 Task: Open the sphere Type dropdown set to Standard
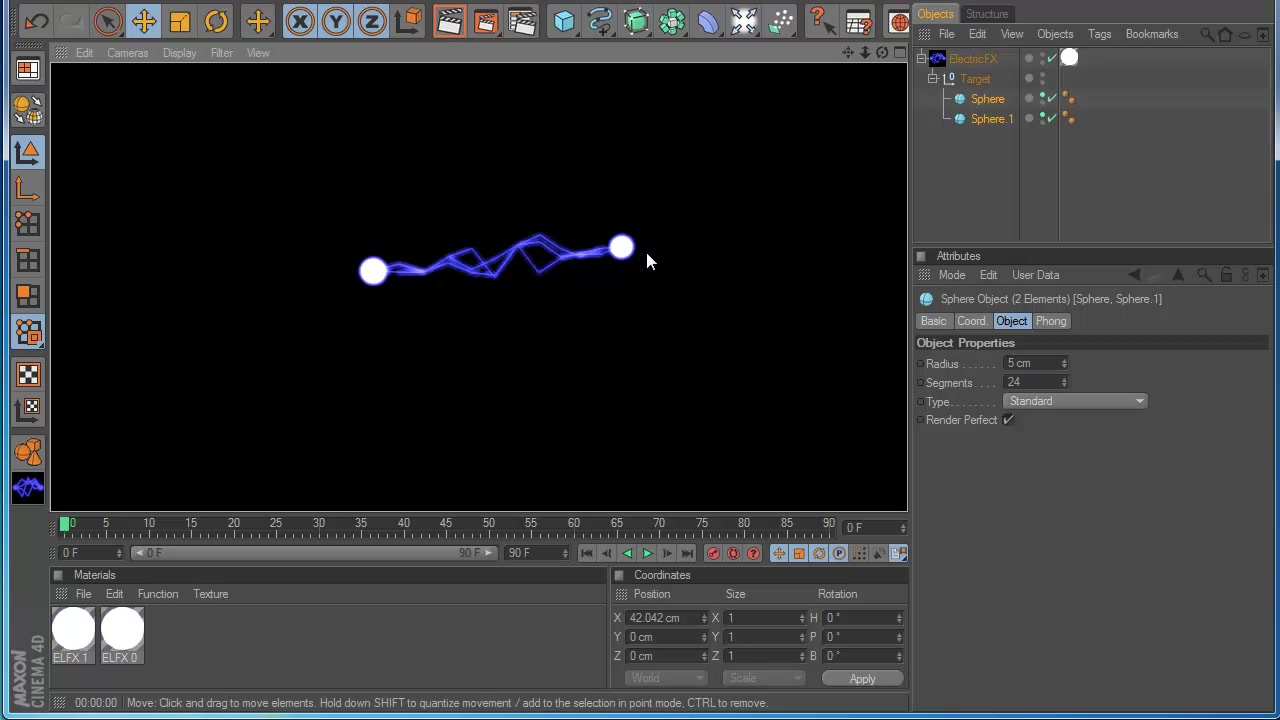click(x=1075, y=400)
